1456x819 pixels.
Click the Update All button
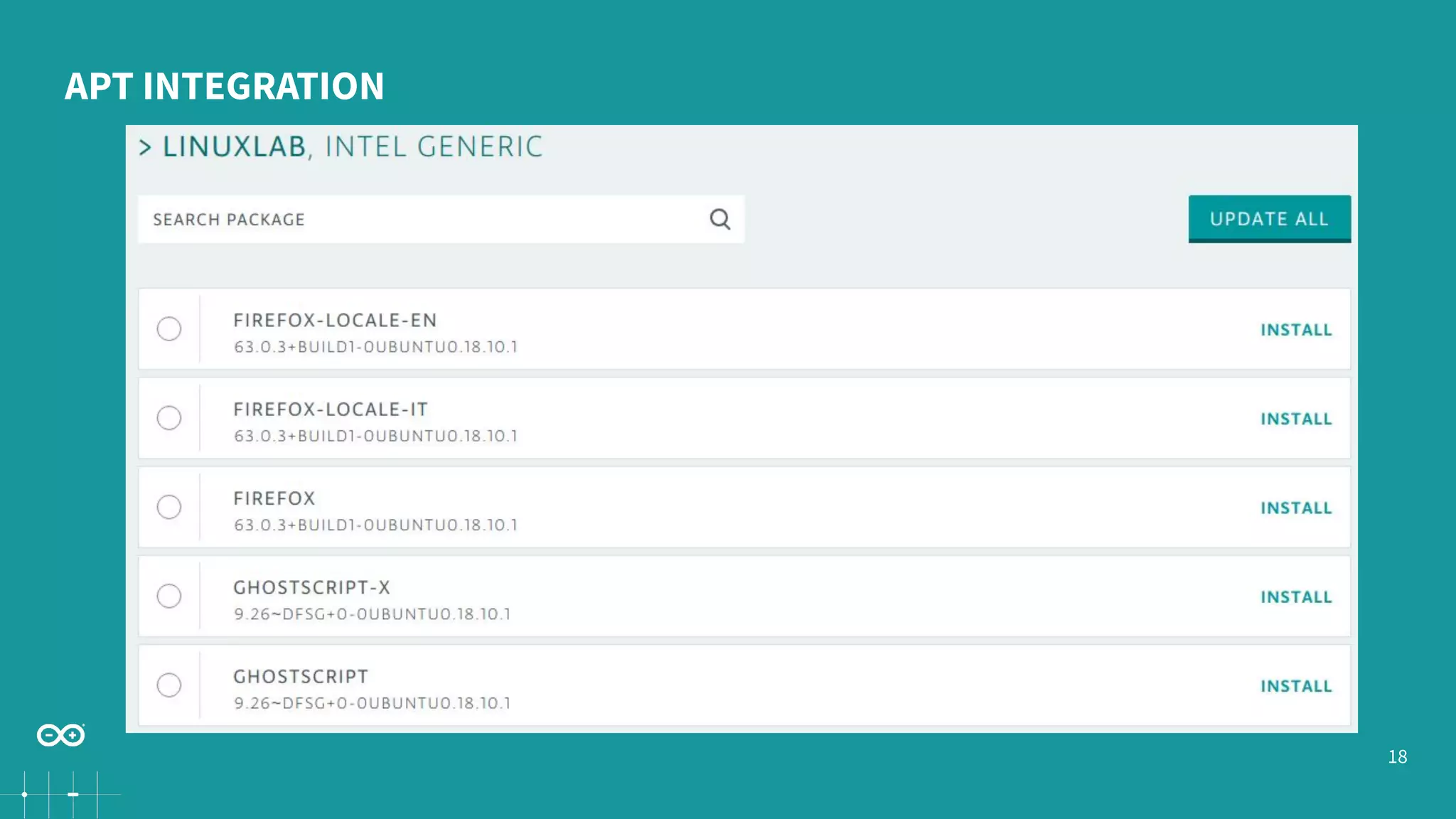1269,219
